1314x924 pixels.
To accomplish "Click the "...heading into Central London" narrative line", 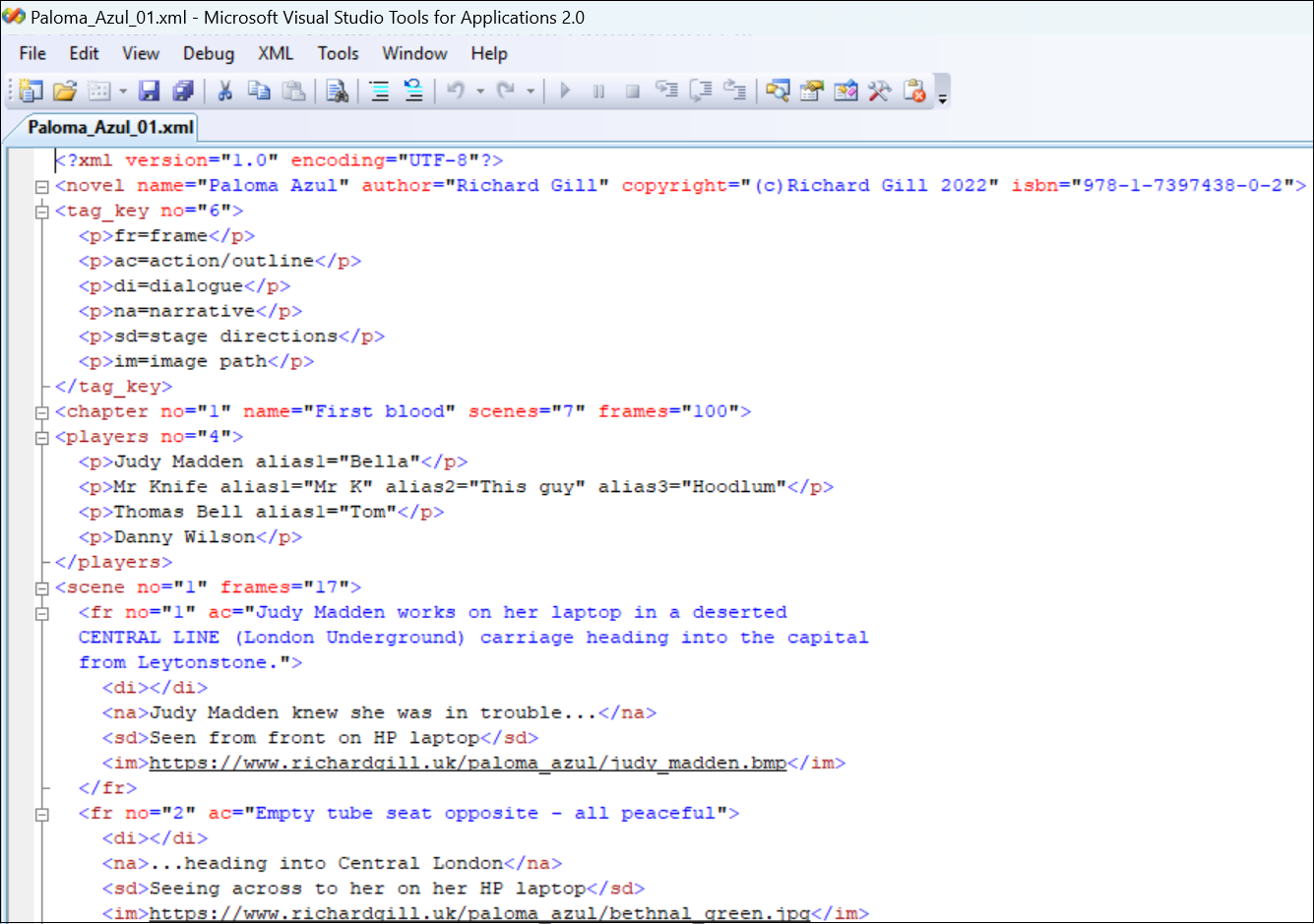I will [333, 863].
